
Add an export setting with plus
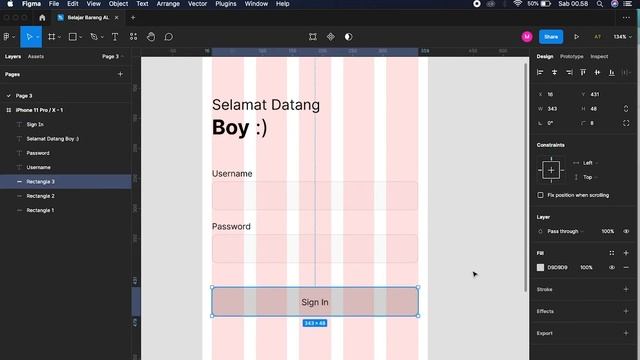click(626, 333)
